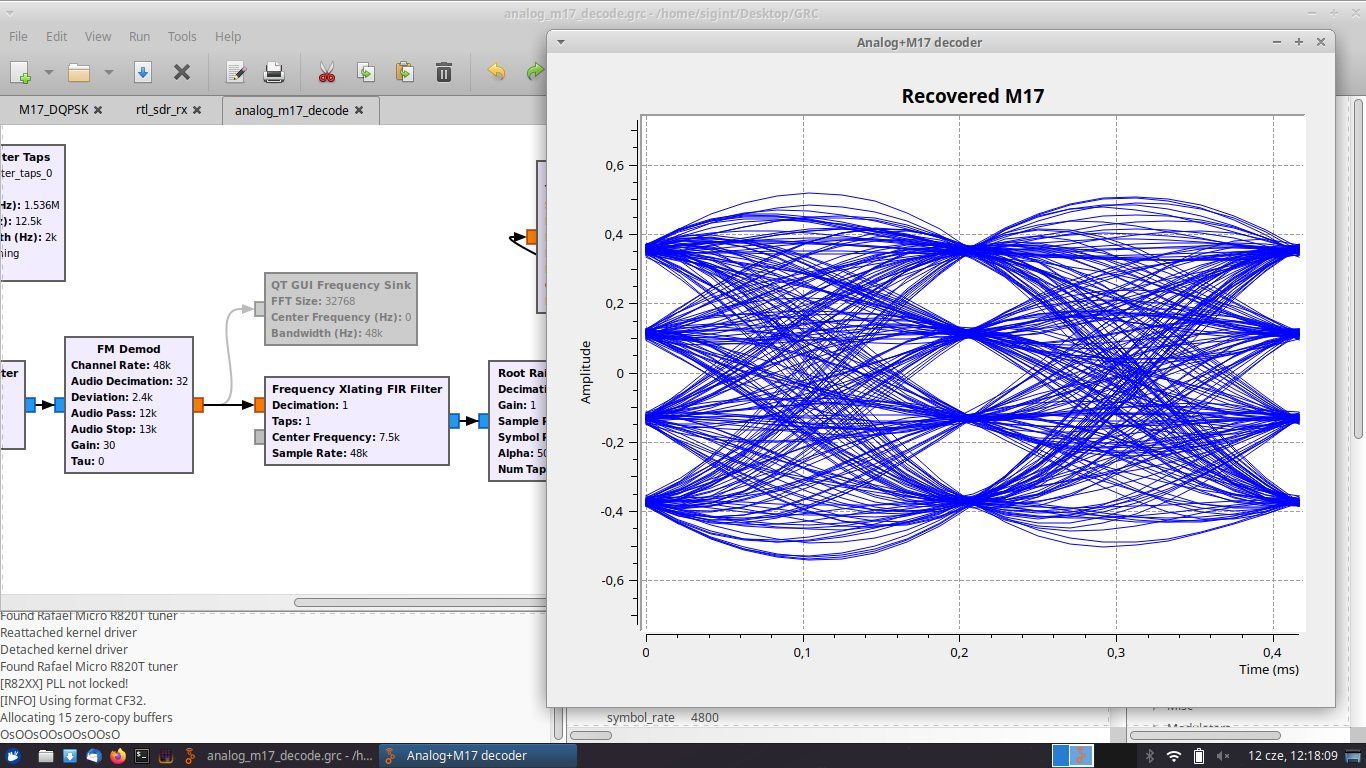Minimize the Analog+M17 decoder window
Screen dimensions: 1366x768
click(x=1277, y=42)
